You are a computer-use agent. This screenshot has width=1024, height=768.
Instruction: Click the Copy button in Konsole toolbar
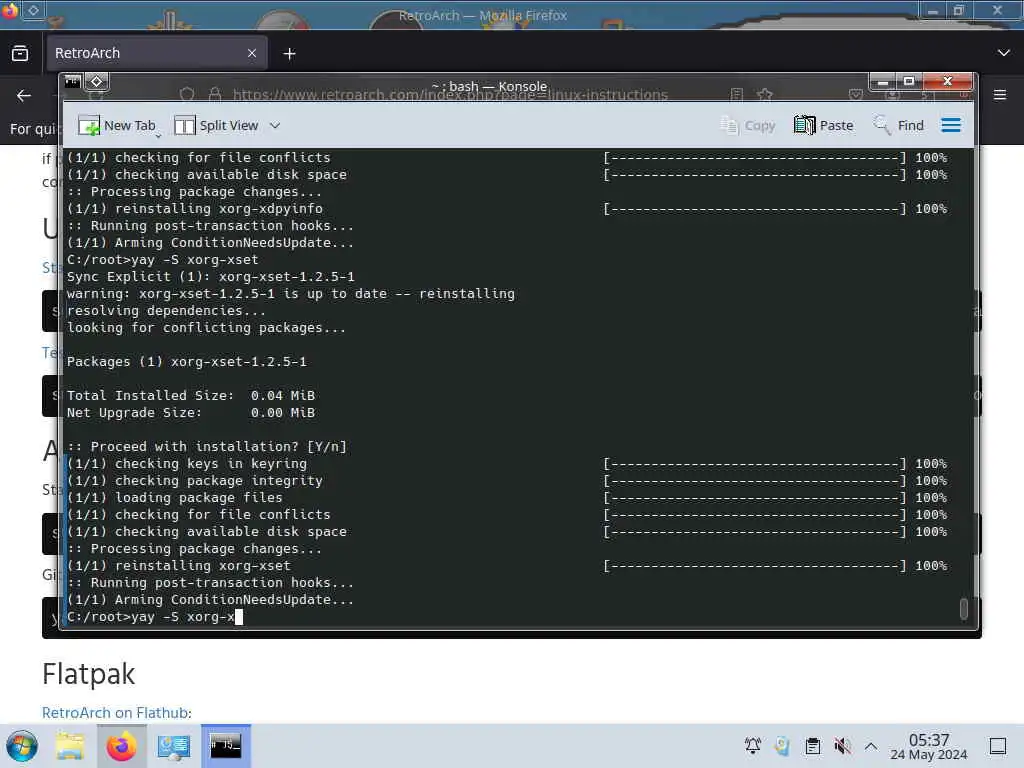(x=748, y=125)
